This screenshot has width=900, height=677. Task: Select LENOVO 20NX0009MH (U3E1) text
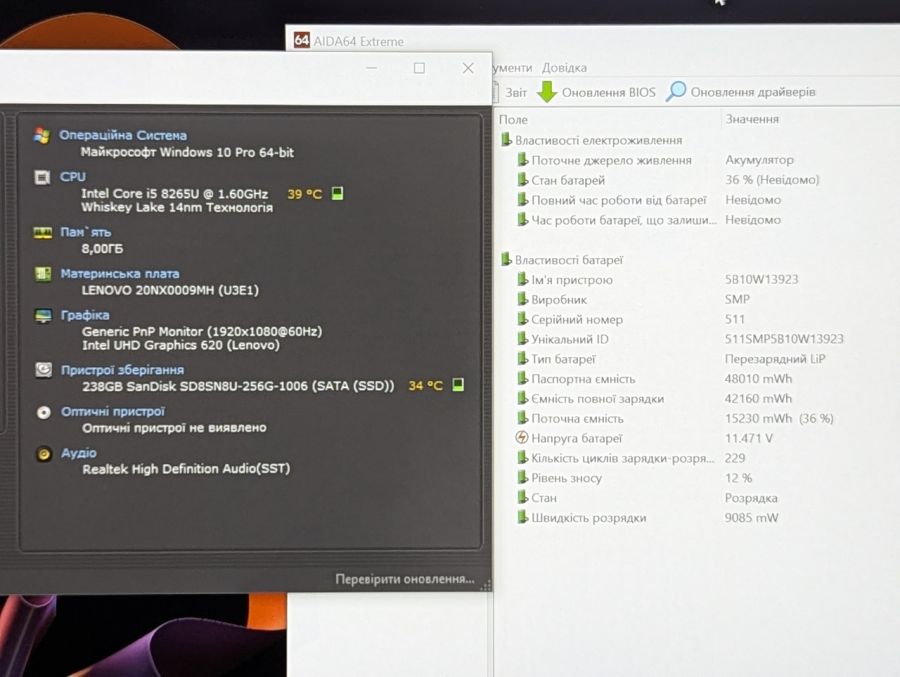170,290
